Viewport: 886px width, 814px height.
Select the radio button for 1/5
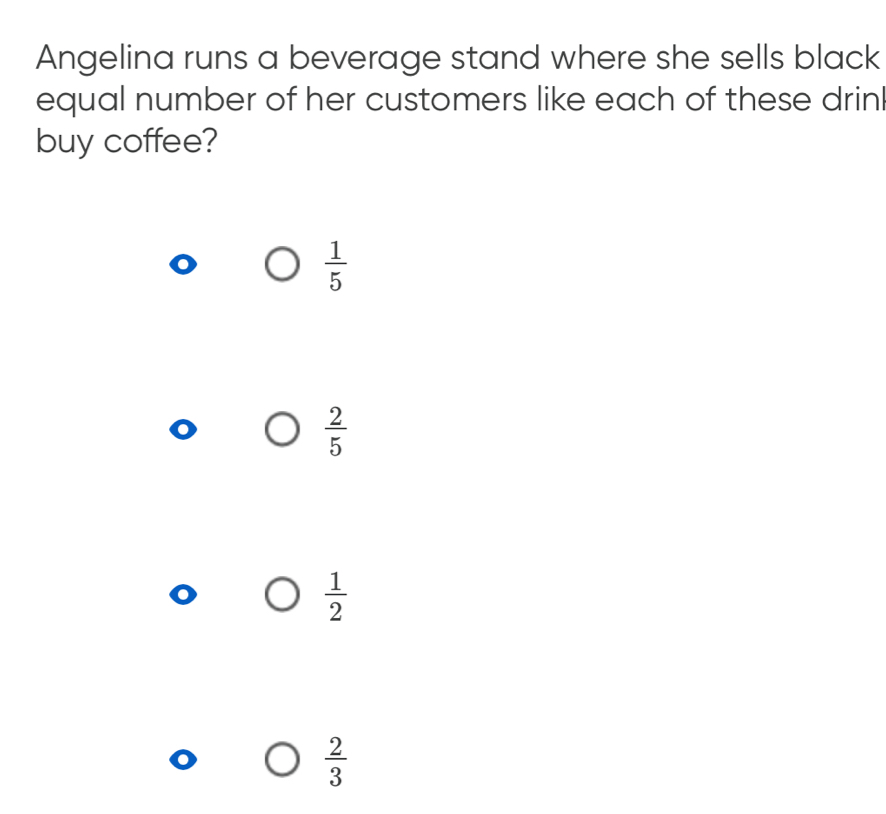click(282, 265)
